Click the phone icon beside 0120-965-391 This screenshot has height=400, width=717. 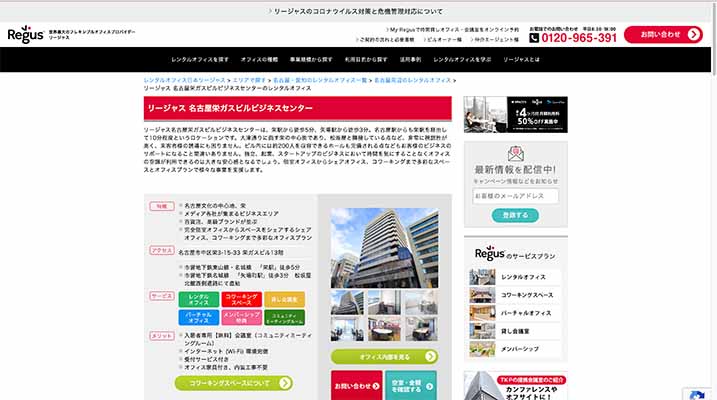[534, 38]
